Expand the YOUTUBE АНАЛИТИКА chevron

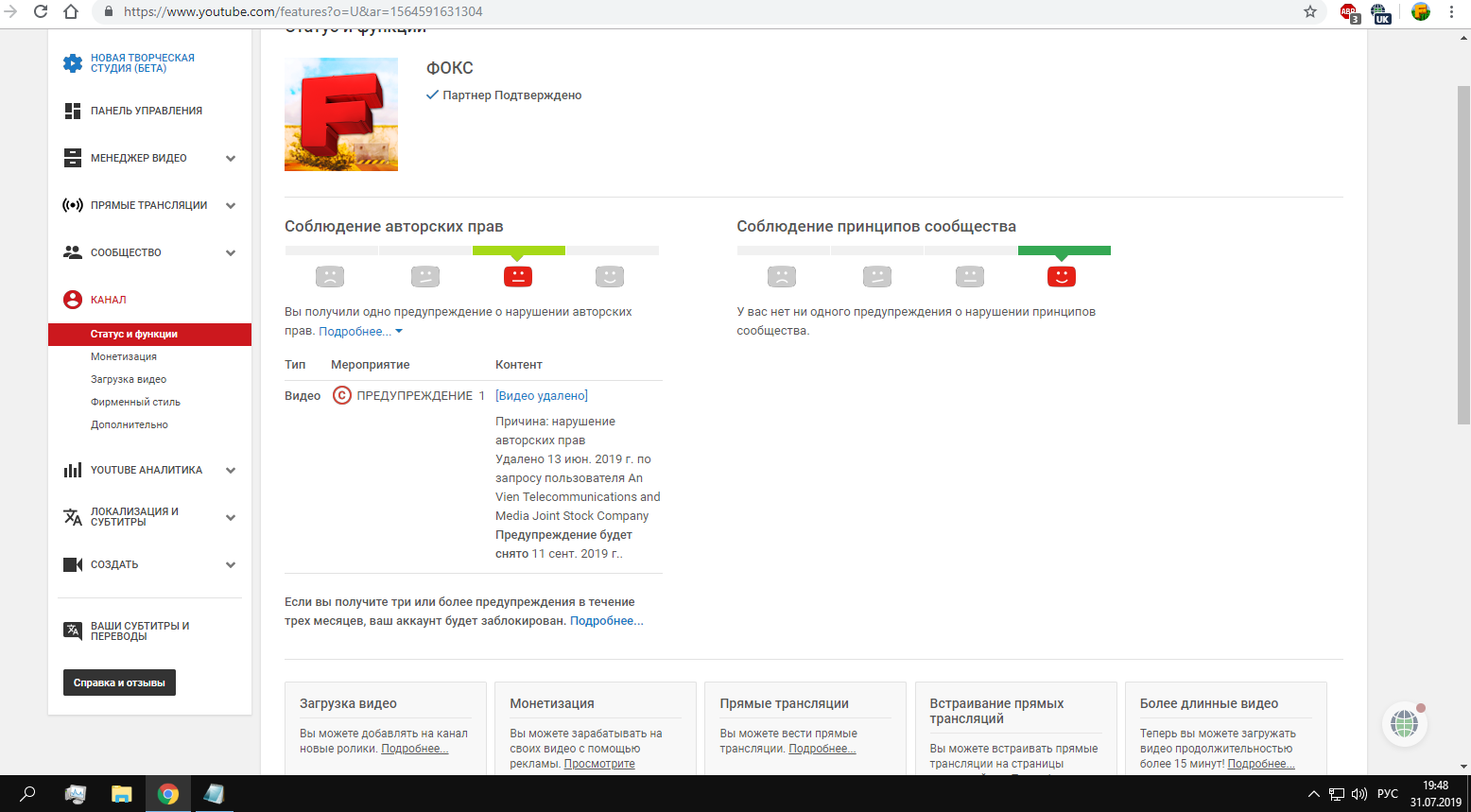click(231, 470)
